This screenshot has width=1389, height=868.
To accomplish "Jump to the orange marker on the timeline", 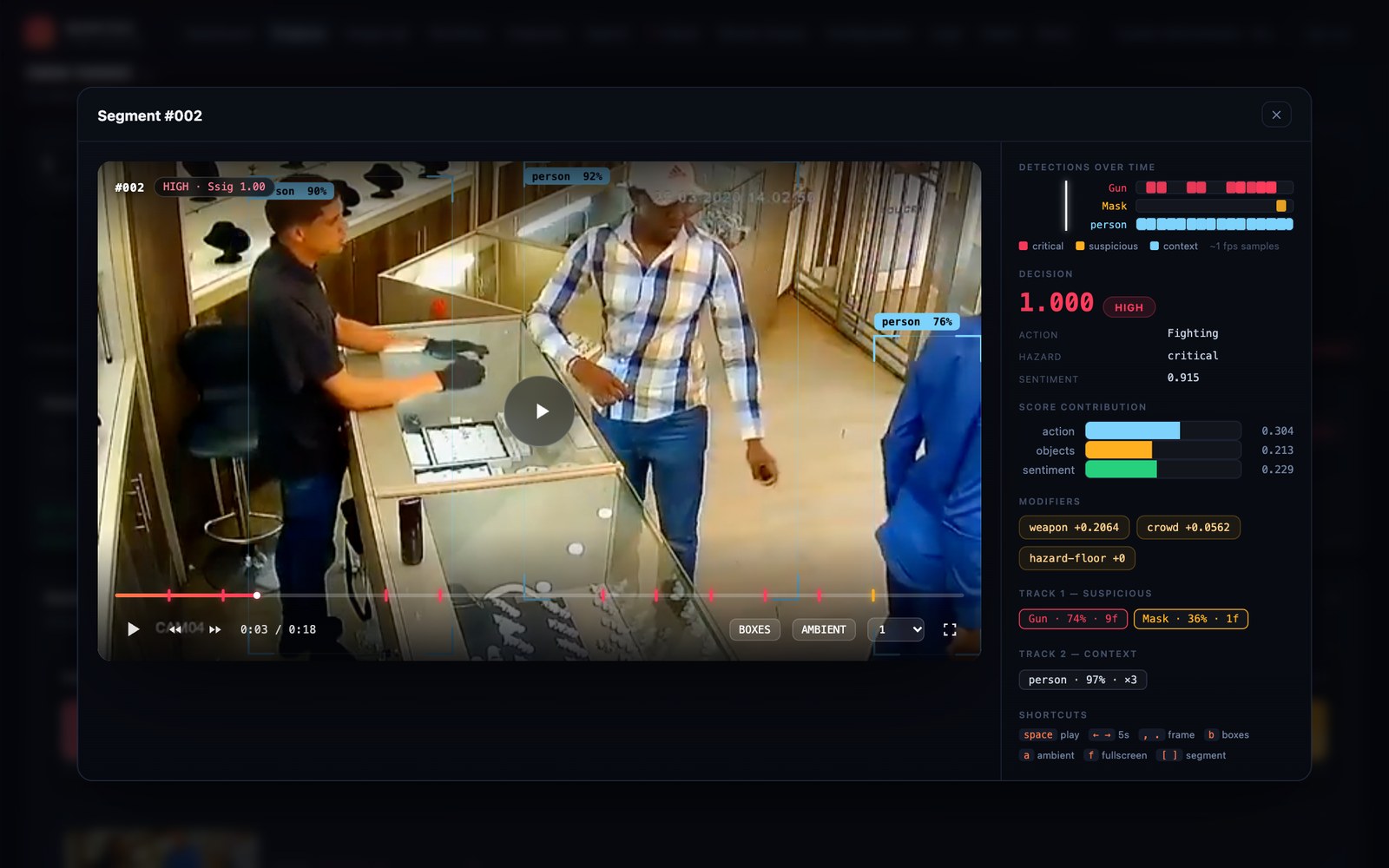I will (872, 595).
